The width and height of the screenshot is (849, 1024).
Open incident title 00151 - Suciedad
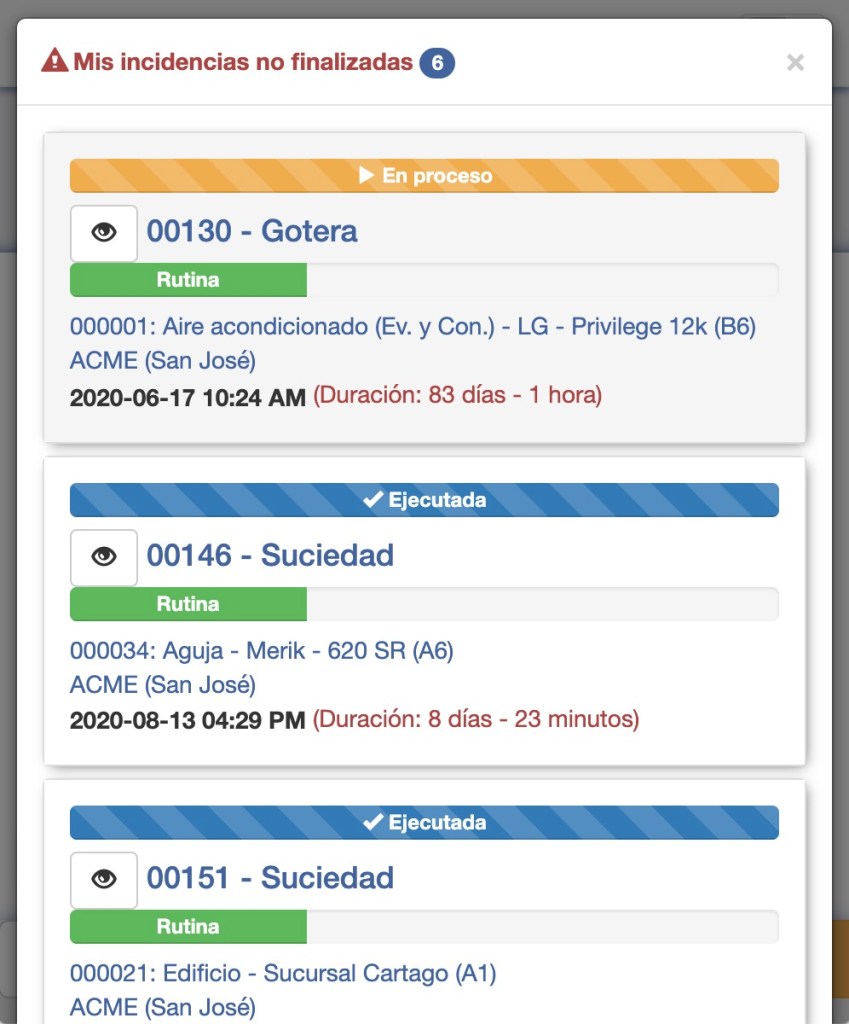(x=270, y=879)
